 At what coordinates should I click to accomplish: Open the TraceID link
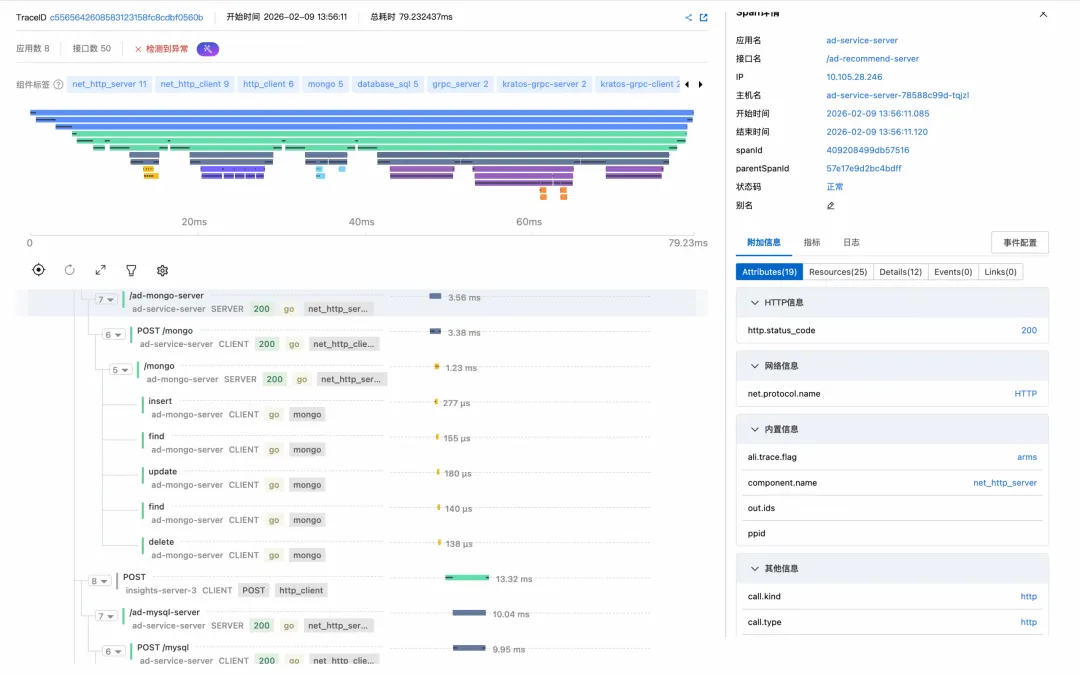pyautogui.click(x=126, y=18)
